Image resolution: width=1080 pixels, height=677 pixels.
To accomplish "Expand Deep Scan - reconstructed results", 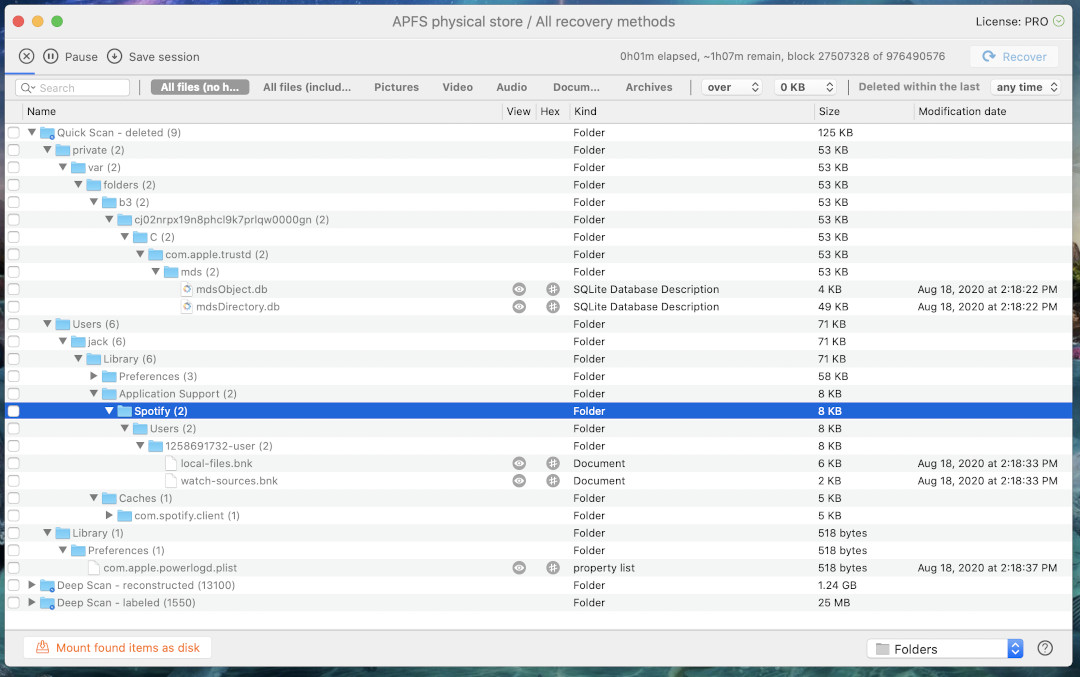I will pyautogui.click(x=32, y=585).
